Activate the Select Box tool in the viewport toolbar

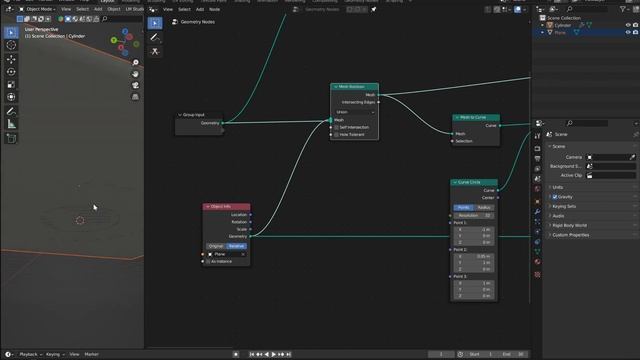[x=11, y=32]
